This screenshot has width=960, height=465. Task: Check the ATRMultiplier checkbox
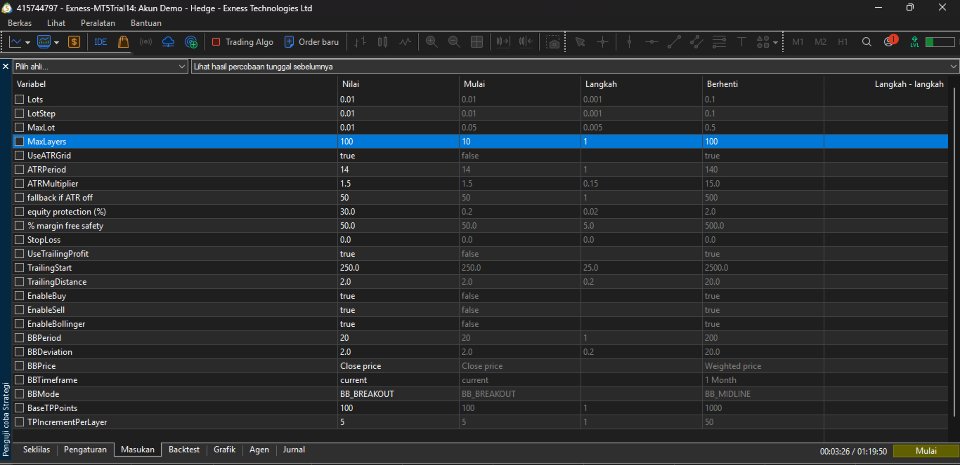click(x=20, y=184)
